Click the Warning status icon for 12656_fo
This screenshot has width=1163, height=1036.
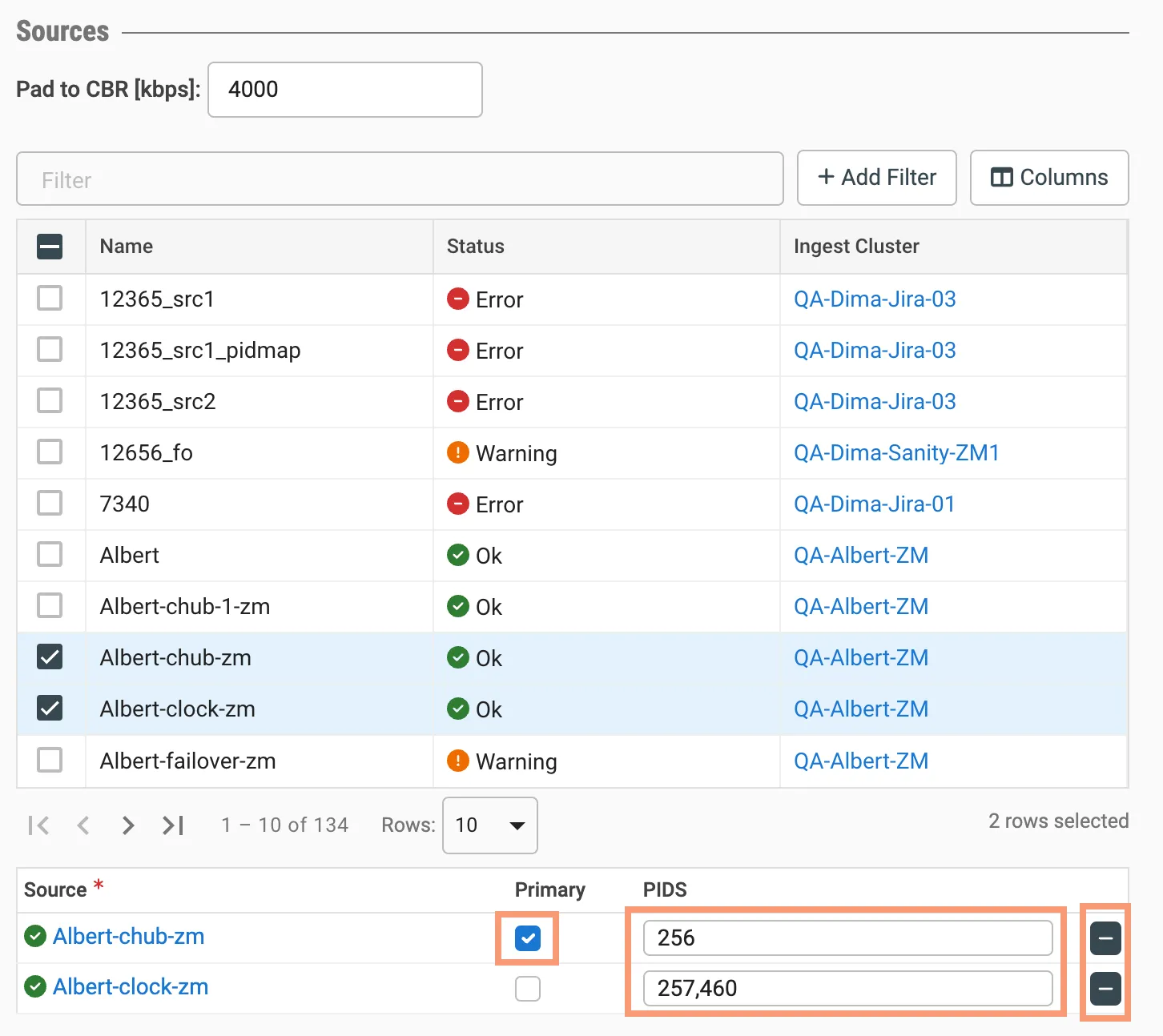pos(457,453)
